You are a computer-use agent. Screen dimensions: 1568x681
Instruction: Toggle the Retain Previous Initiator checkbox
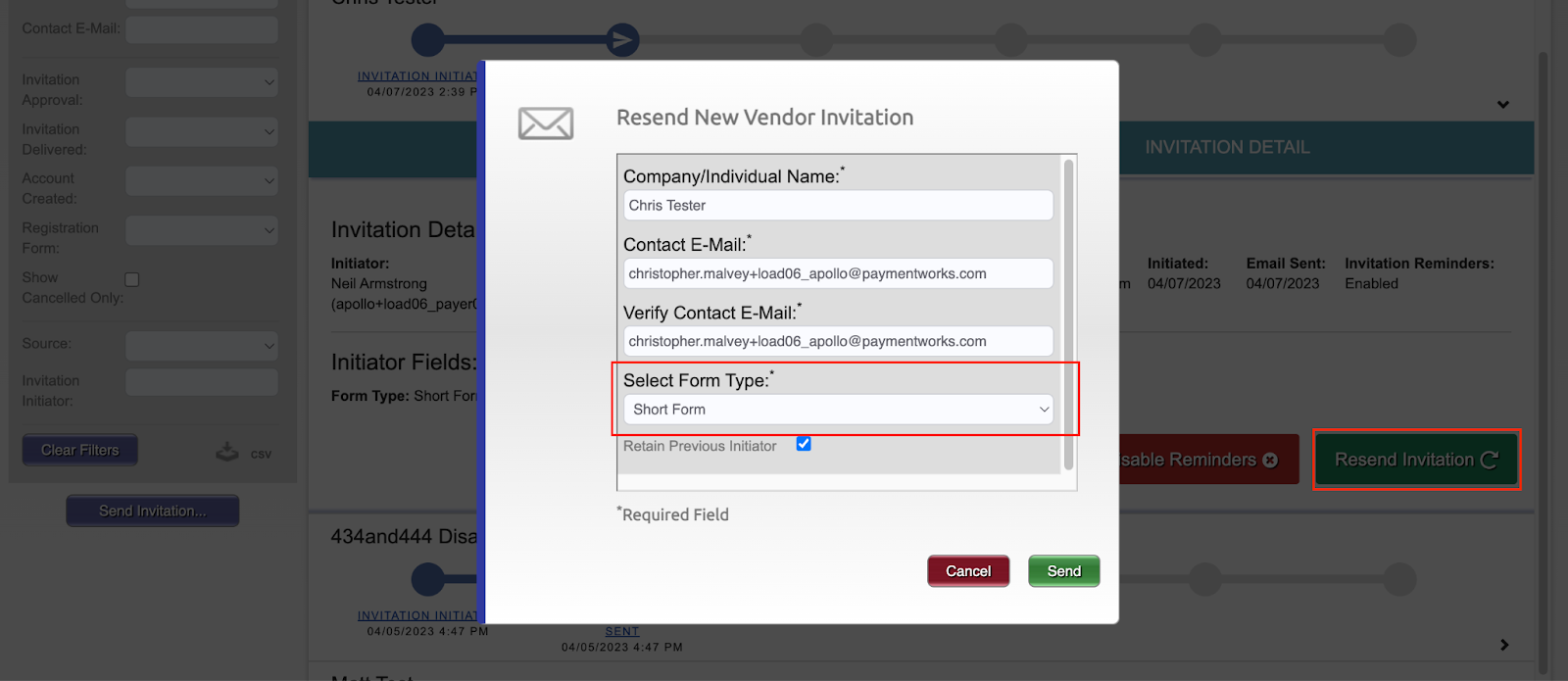804,444
